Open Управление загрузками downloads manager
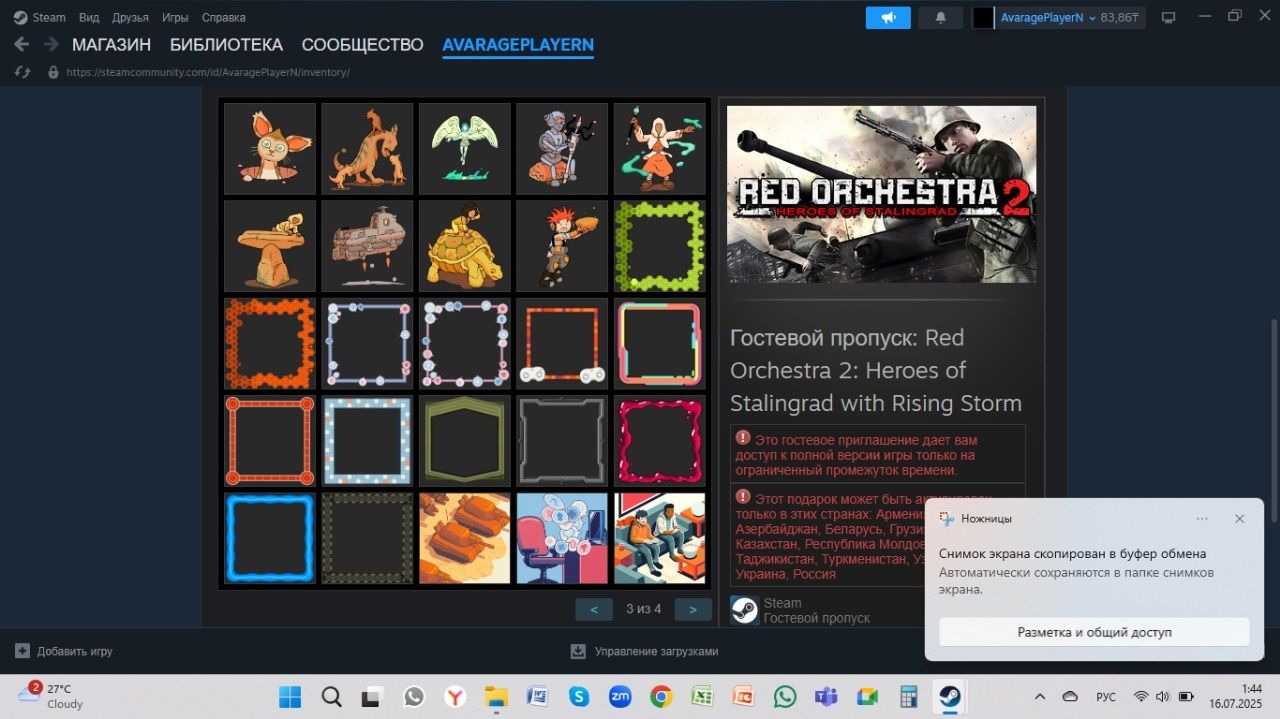Viewport: 1280px width, 719px height. point(644,651)
